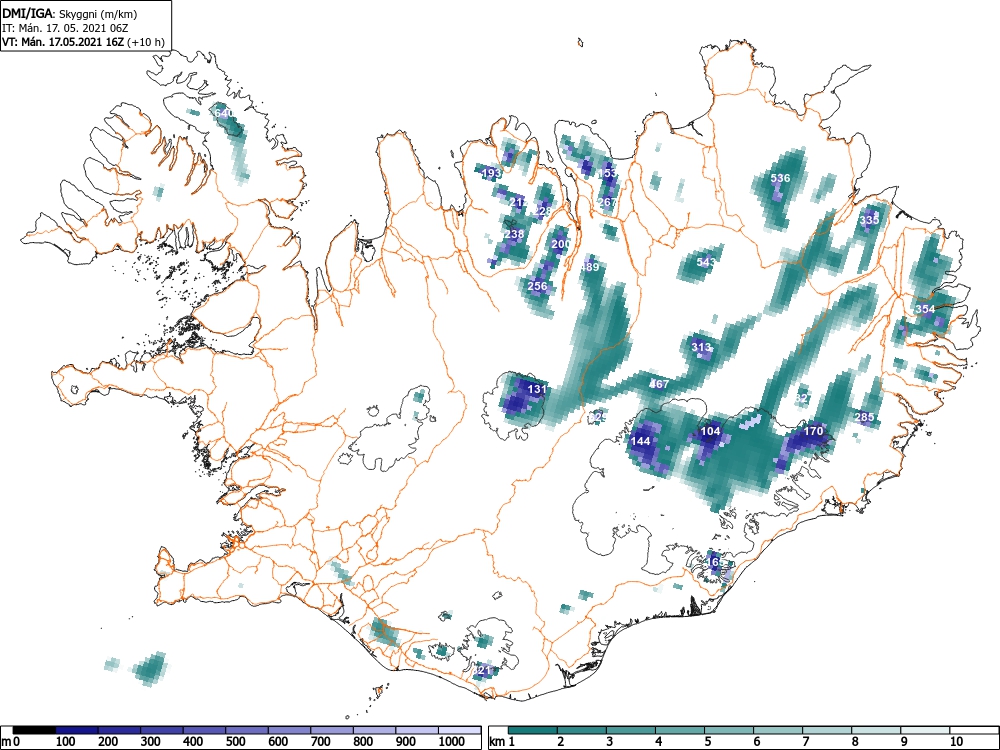Image resolution: width=1000 pixels, height=750 pixels.
Task: Click the 1000 metre legend label
Action: [x=452, y=741]
